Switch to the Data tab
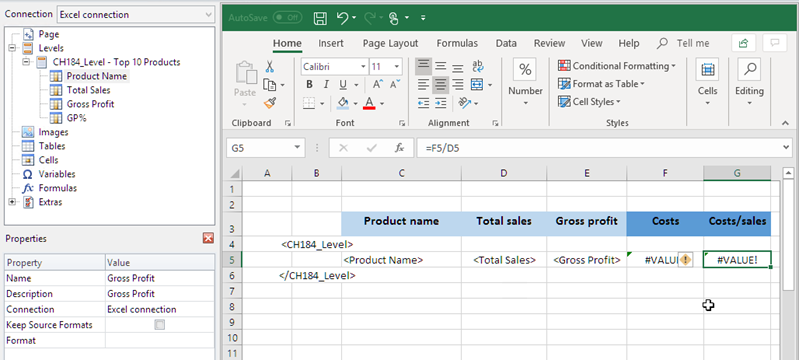This screenshot has height=360, width=799. point(506,43)
